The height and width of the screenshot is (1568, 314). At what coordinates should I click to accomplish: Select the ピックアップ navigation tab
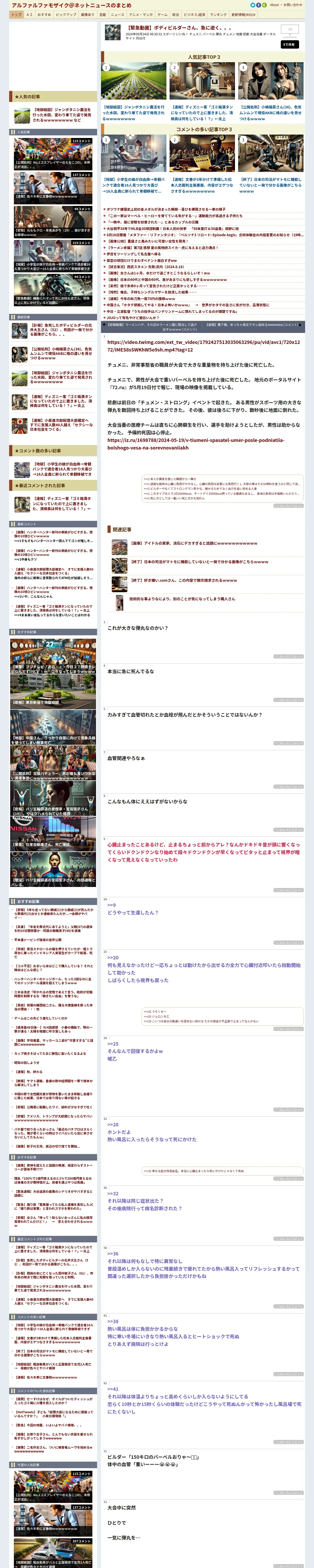[x=66, y=15]
